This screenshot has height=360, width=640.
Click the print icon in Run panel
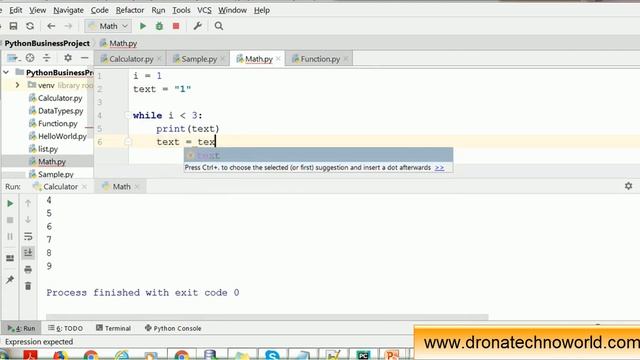28,269
